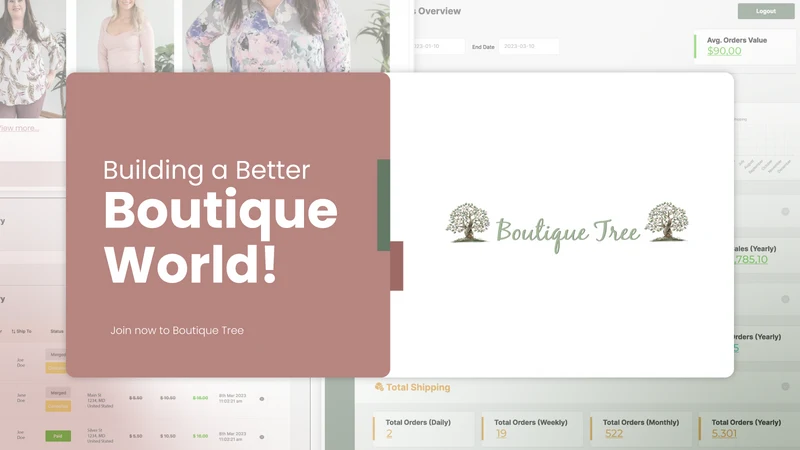Image resolution: width=800 pixels, height=450 pixels.
Task: Open the purple floral blouse product photo
Action: pyautogui.click(x=286, y=36)
